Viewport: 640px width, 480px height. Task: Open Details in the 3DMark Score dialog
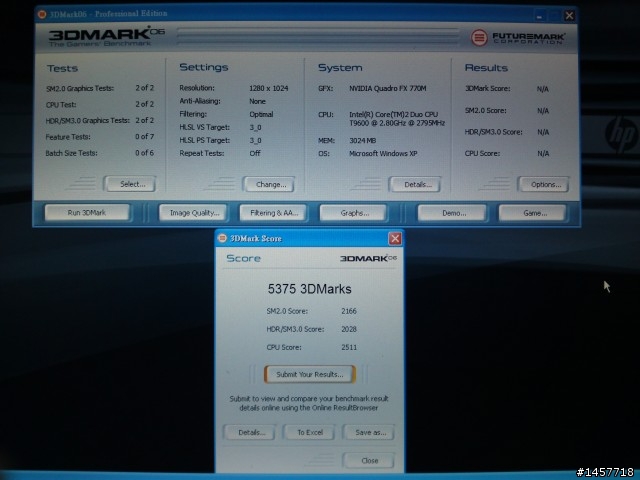pos(250,432)
